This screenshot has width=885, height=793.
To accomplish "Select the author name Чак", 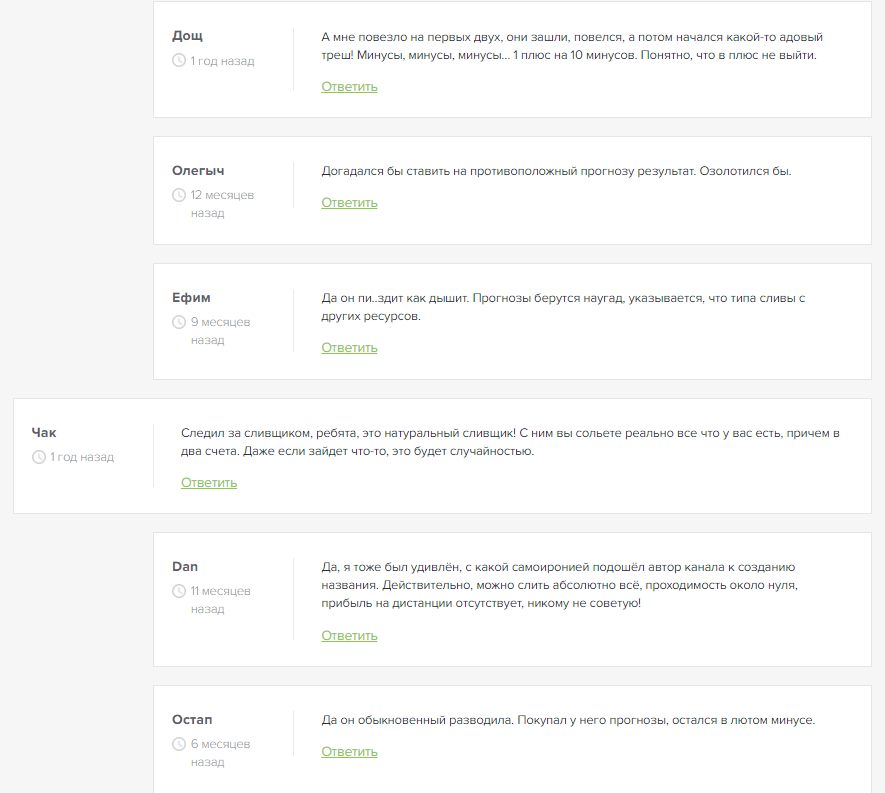I will click(45, 433).
